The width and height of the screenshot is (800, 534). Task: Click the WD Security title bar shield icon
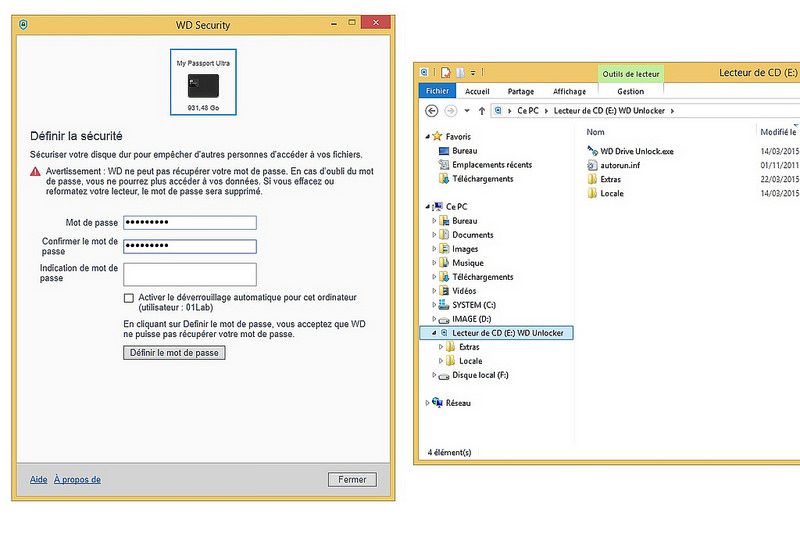pos(23,24)
